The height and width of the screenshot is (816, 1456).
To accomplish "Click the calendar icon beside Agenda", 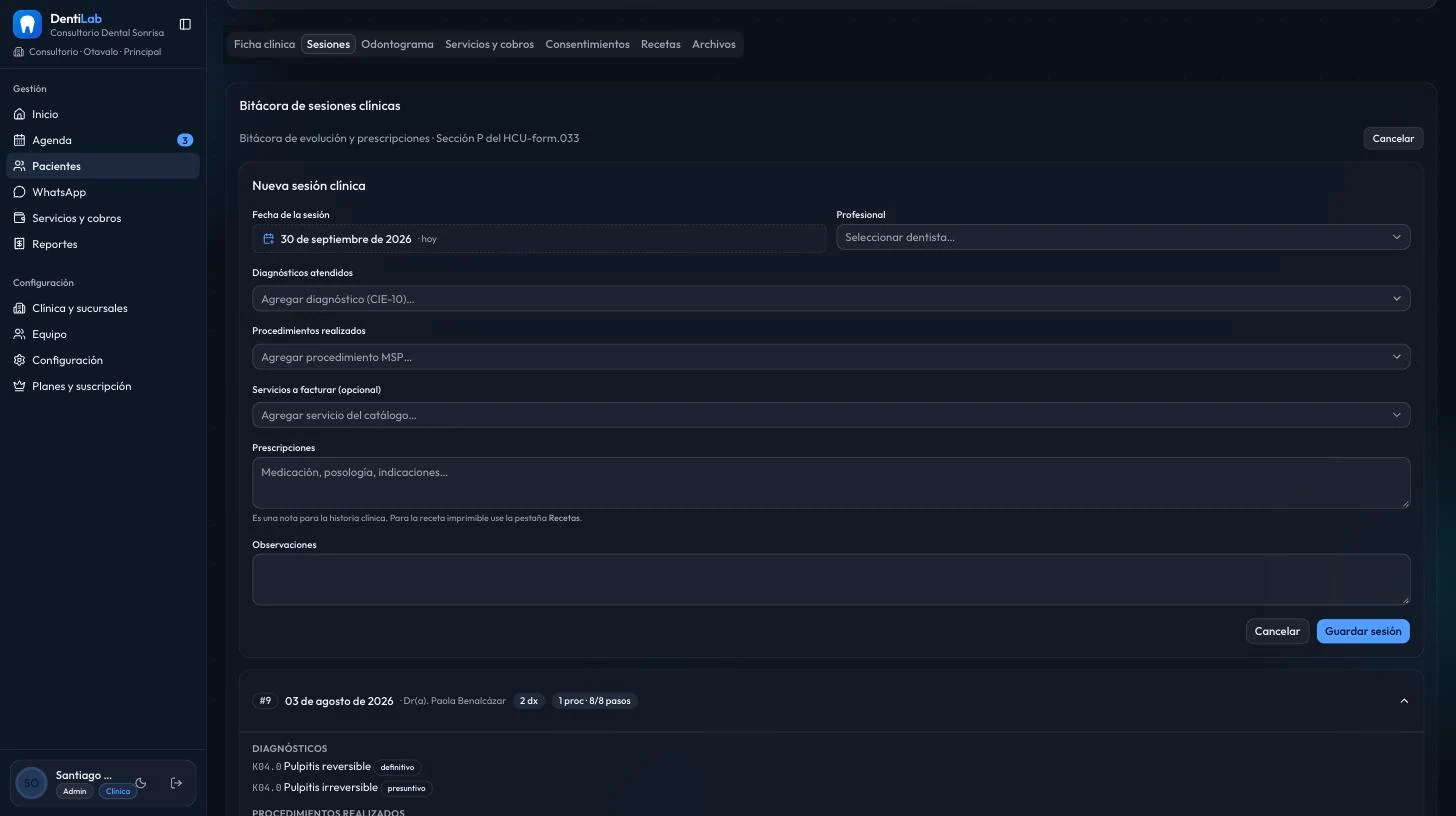I will click(x=19, y=140).
